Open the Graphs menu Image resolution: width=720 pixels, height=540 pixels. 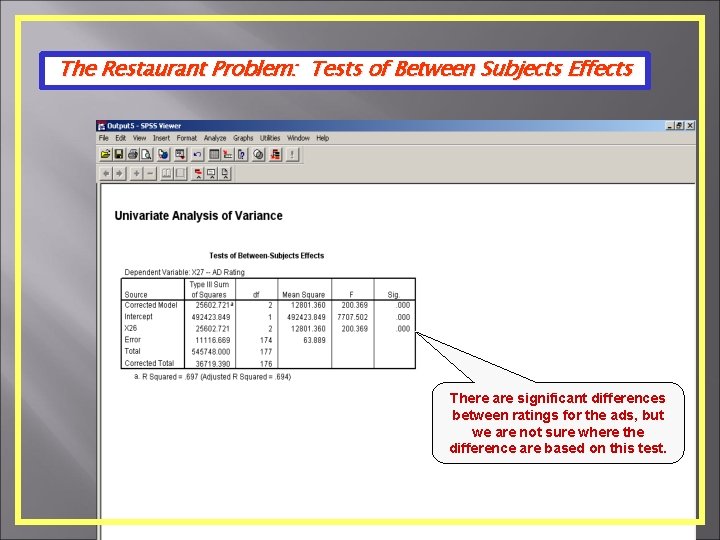tap(243, 138)
